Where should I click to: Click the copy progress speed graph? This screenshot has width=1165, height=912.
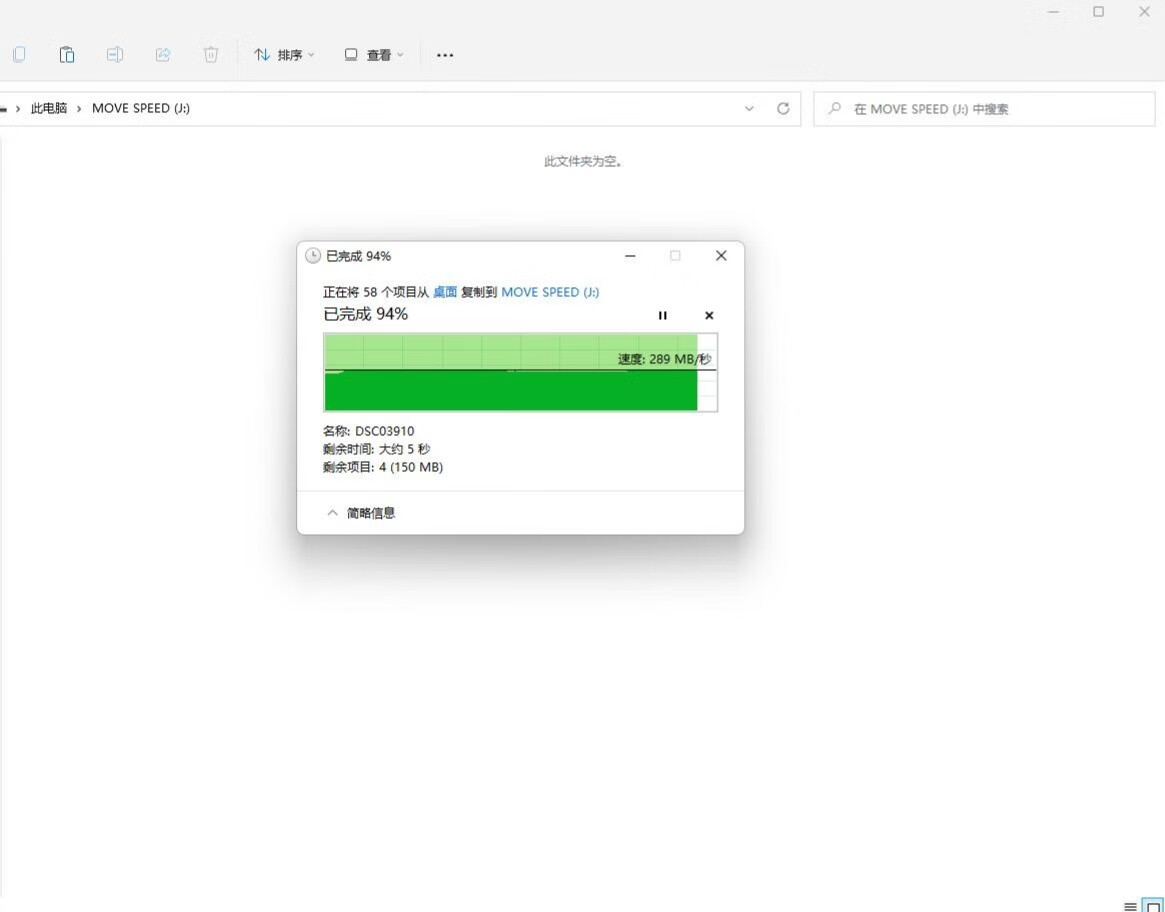click(x=520, y=372)
